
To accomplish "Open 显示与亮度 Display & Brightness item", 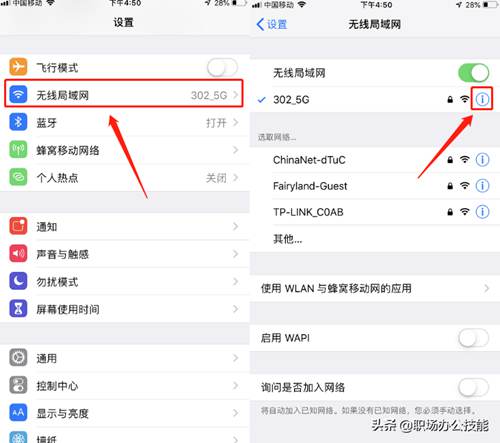I will point(125,413).
